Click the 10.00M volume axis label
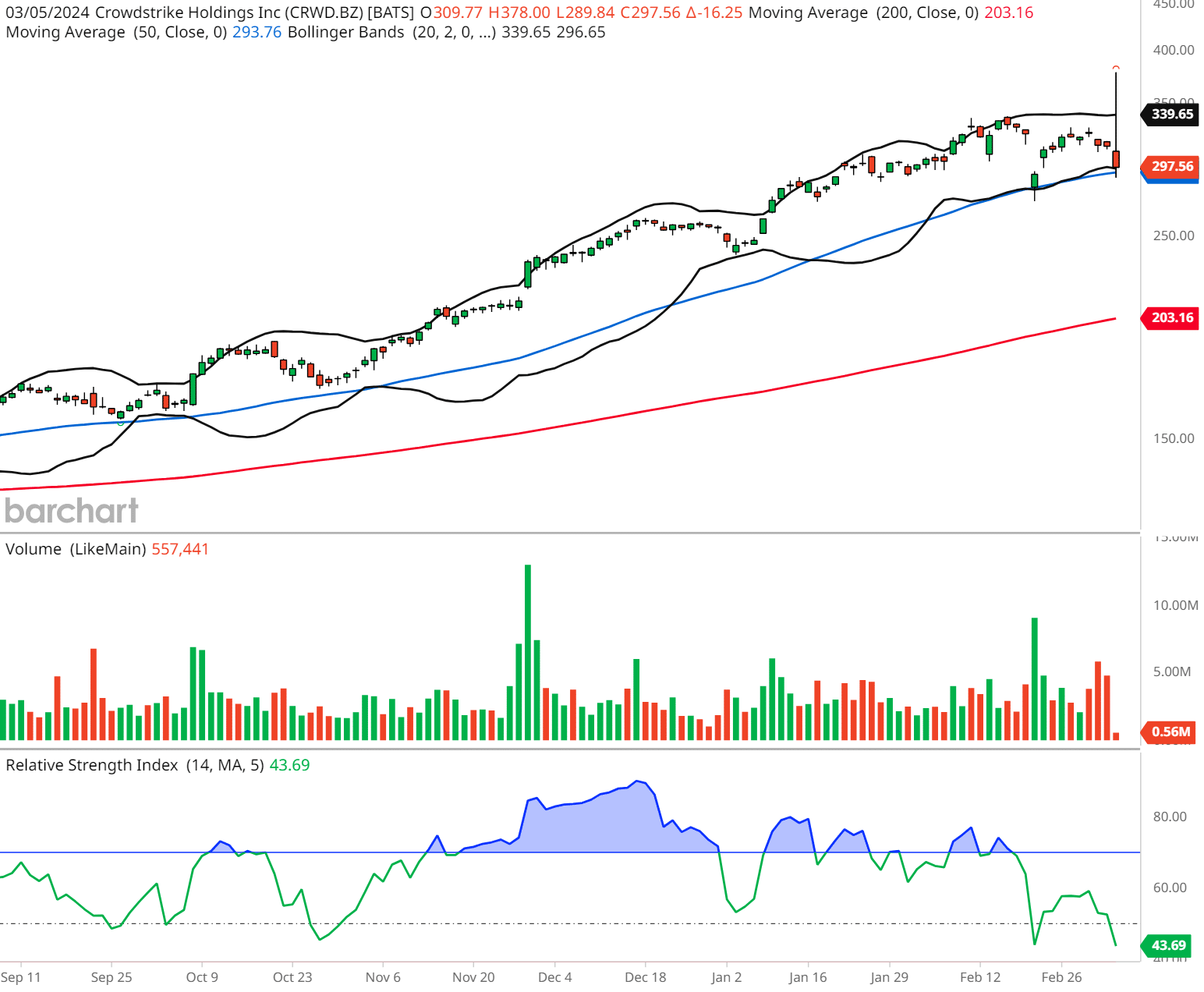This screenshot has height=992, width=1204. [1176, 605]
